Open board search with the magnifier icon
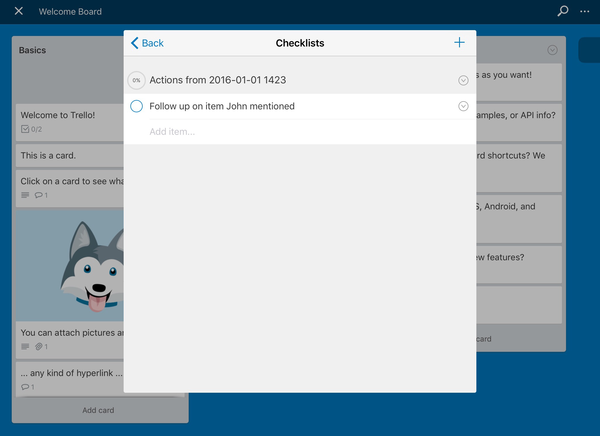The image size is (600, 436). point(562,11)
